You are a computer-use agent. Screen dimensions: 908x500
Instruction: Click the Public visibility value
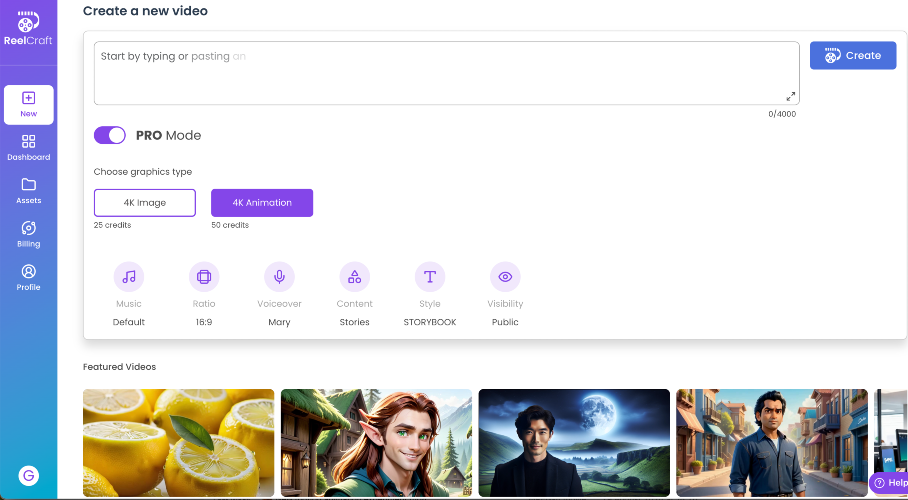click(x=505, y=322)
